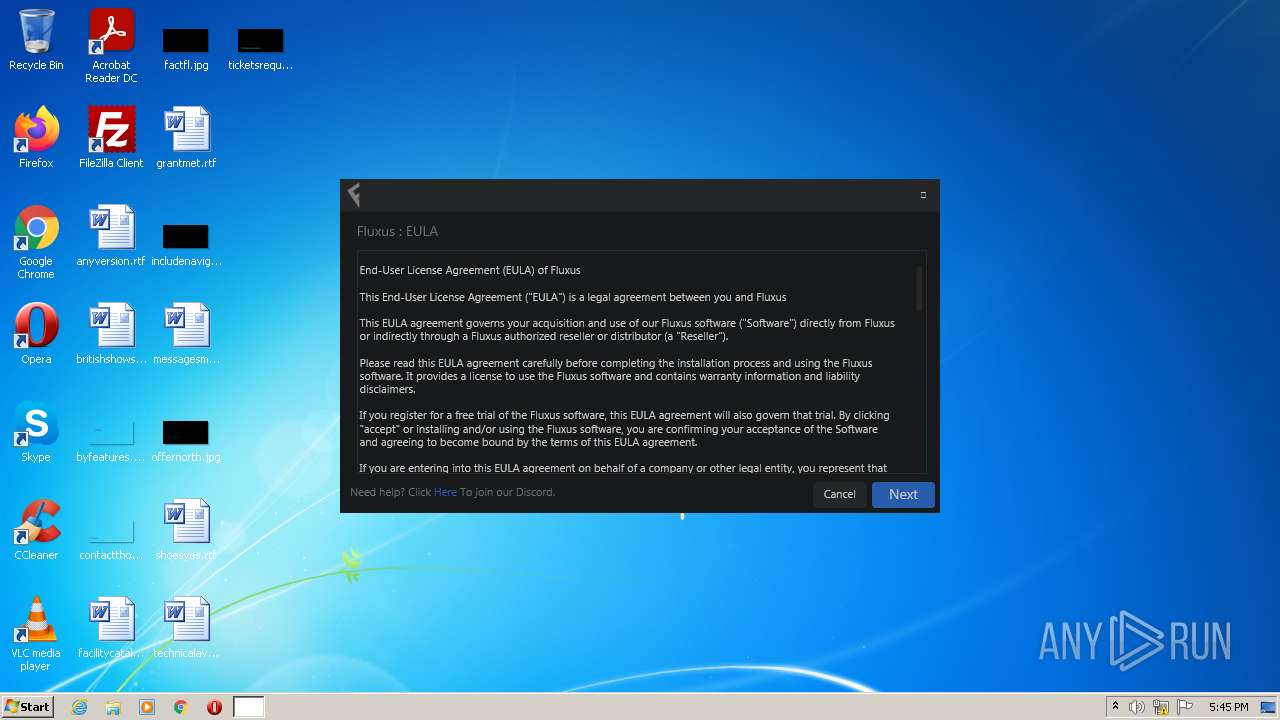This screenshot has height=720, width=1280.
Task: Open the volume control in tray
Action: click(1137, 707)
